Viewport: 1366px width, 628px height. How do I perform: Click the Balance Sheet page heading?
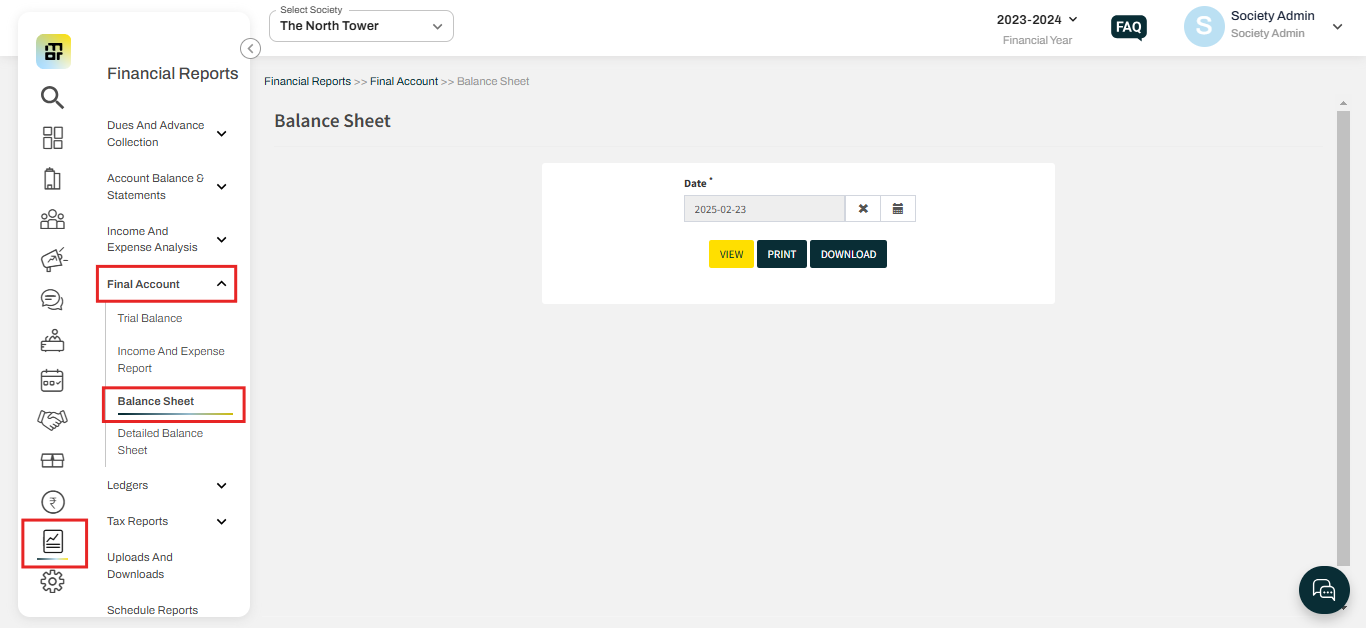coord(333,121)
